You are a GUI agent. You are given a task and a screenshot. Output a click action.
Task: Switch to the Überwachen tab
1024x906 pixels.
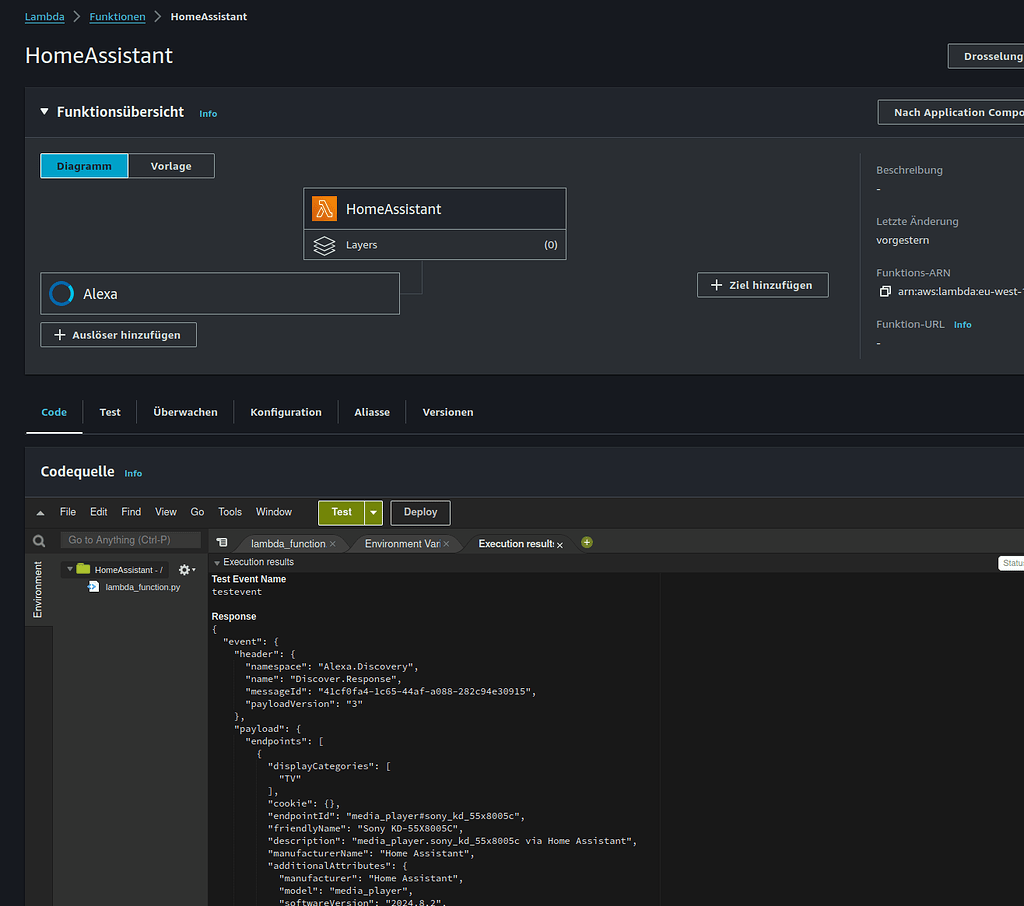(x=185, y=411)
